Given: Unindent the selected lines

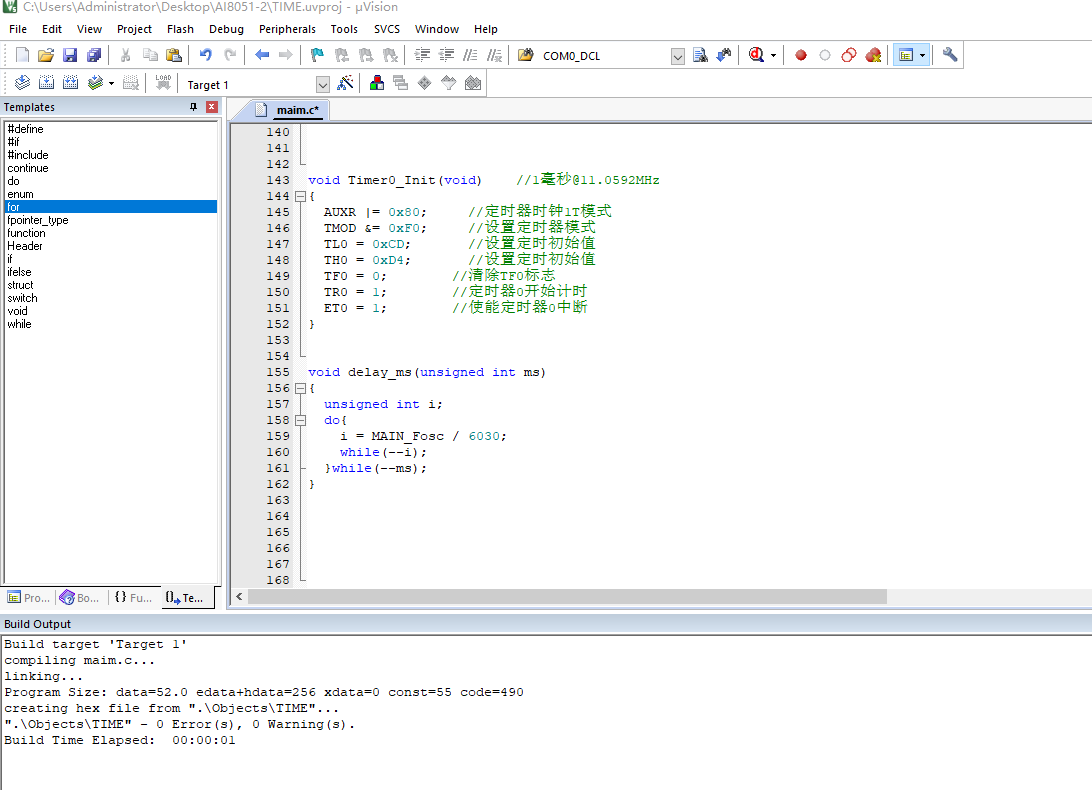Looking at the screenshot, I should pyautogui.click(x=446, y=55).
